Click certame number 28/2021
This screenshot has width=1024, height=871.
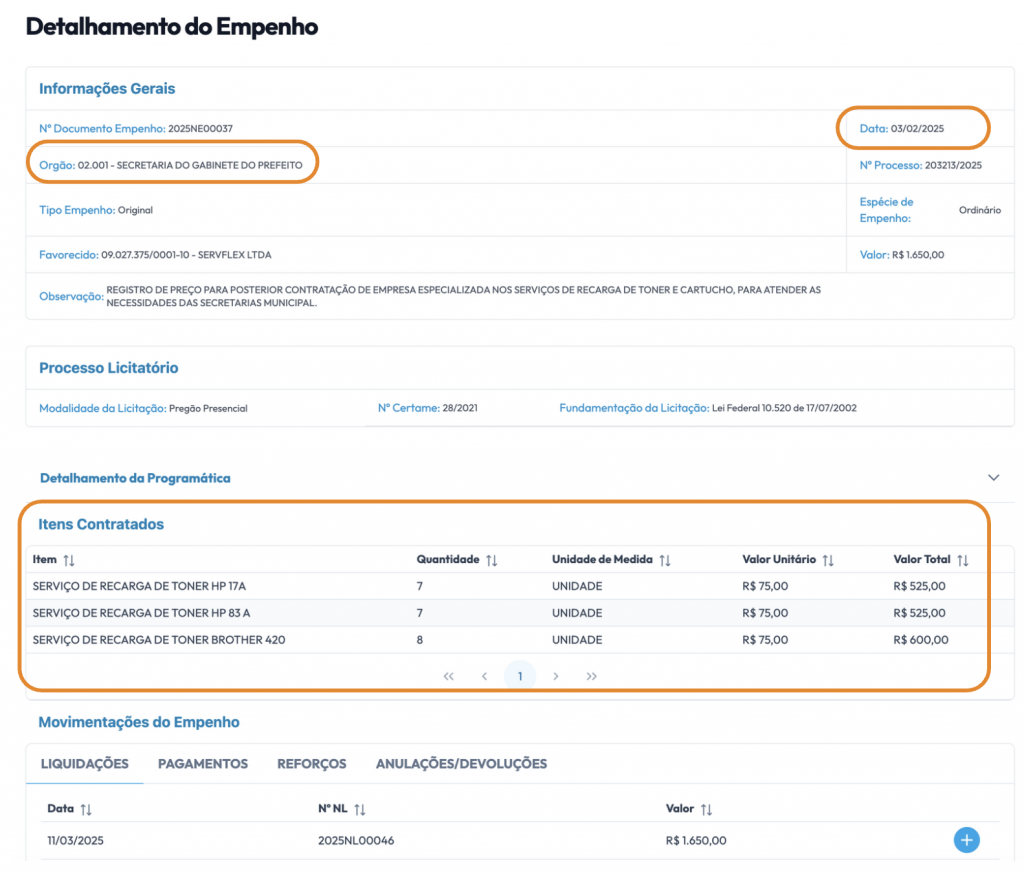tap(460, 408)
